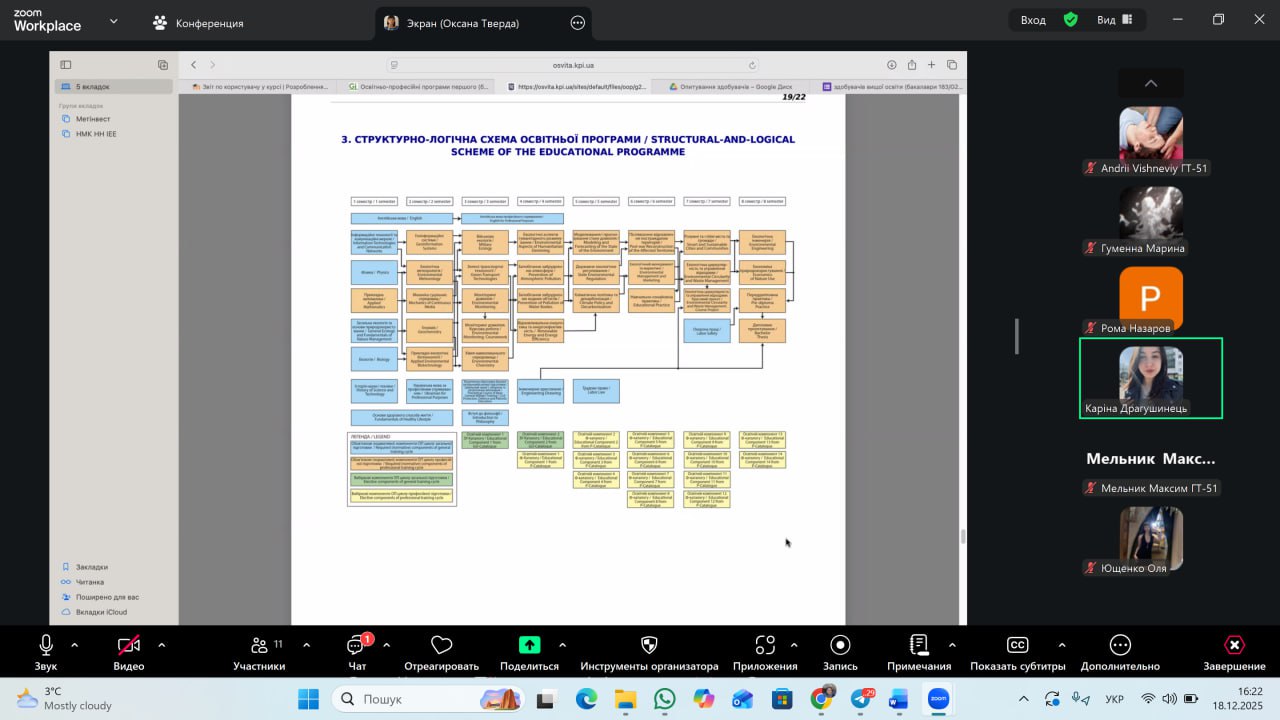The height and width of the screenshot is (720, 1280).
Task: Start recording with Запись button
Action: pyautogui.click(x=840, y=647)
